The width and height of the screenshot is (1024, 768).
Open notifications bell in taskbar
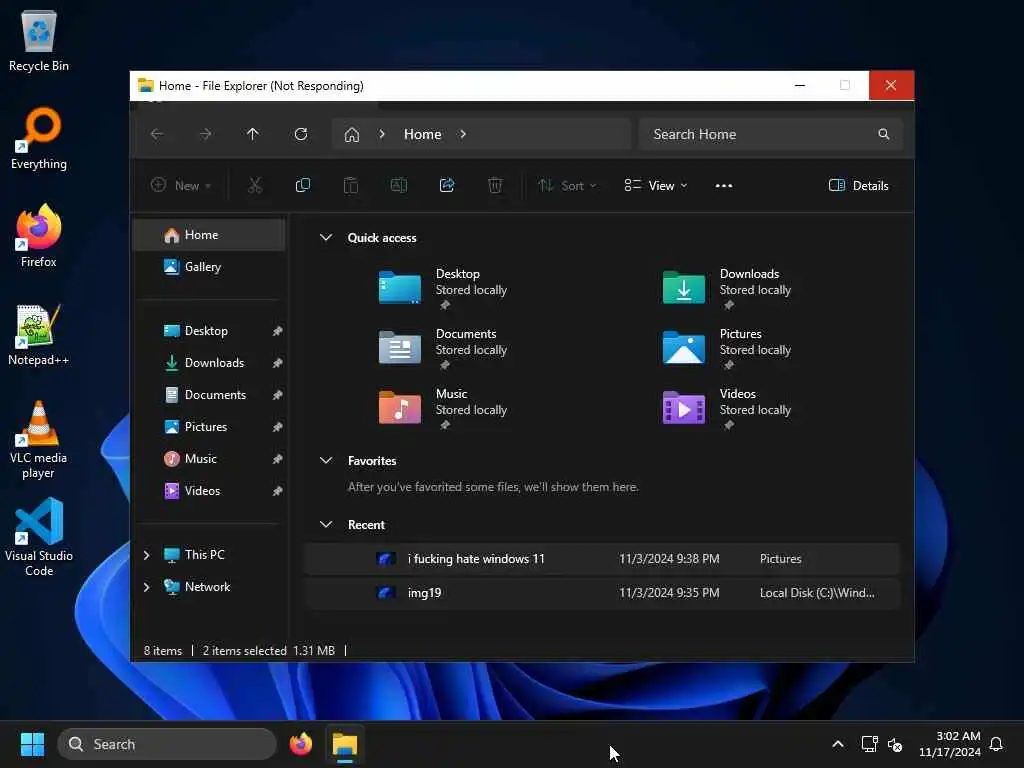pos(997,744)
